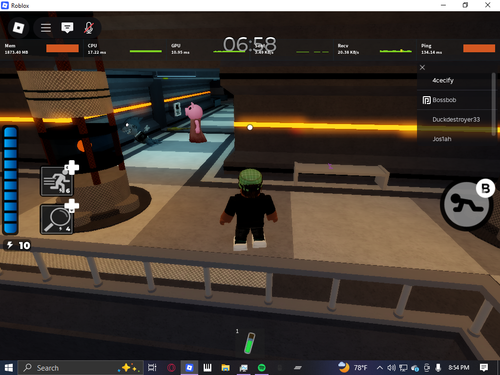The height and width of the screenshot is (375, 500).
Task: Select the green potion in hotbar slot 1
Action: tap(249, 343)
